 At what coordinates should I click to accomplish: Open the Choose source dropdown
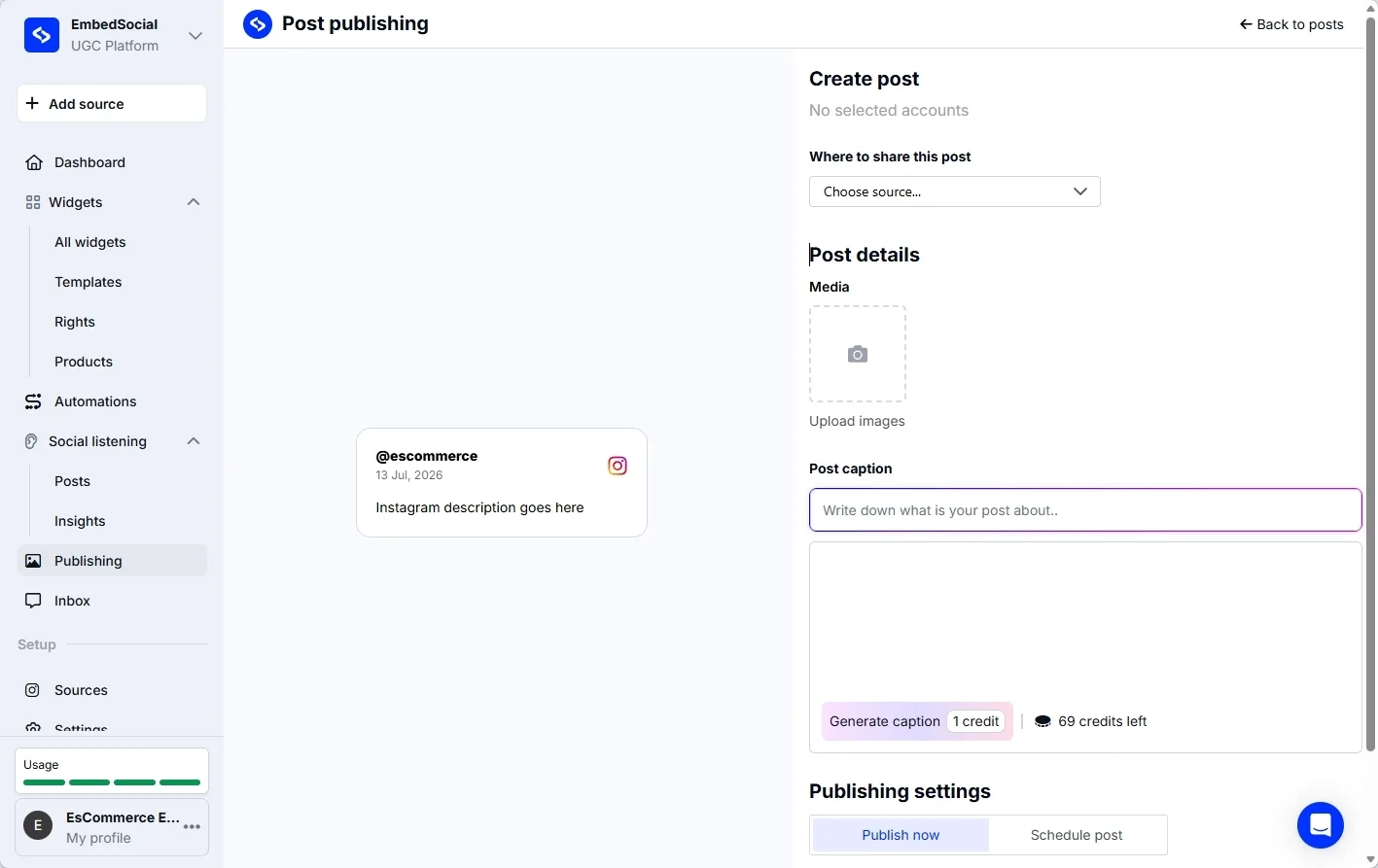click(955, 191)
